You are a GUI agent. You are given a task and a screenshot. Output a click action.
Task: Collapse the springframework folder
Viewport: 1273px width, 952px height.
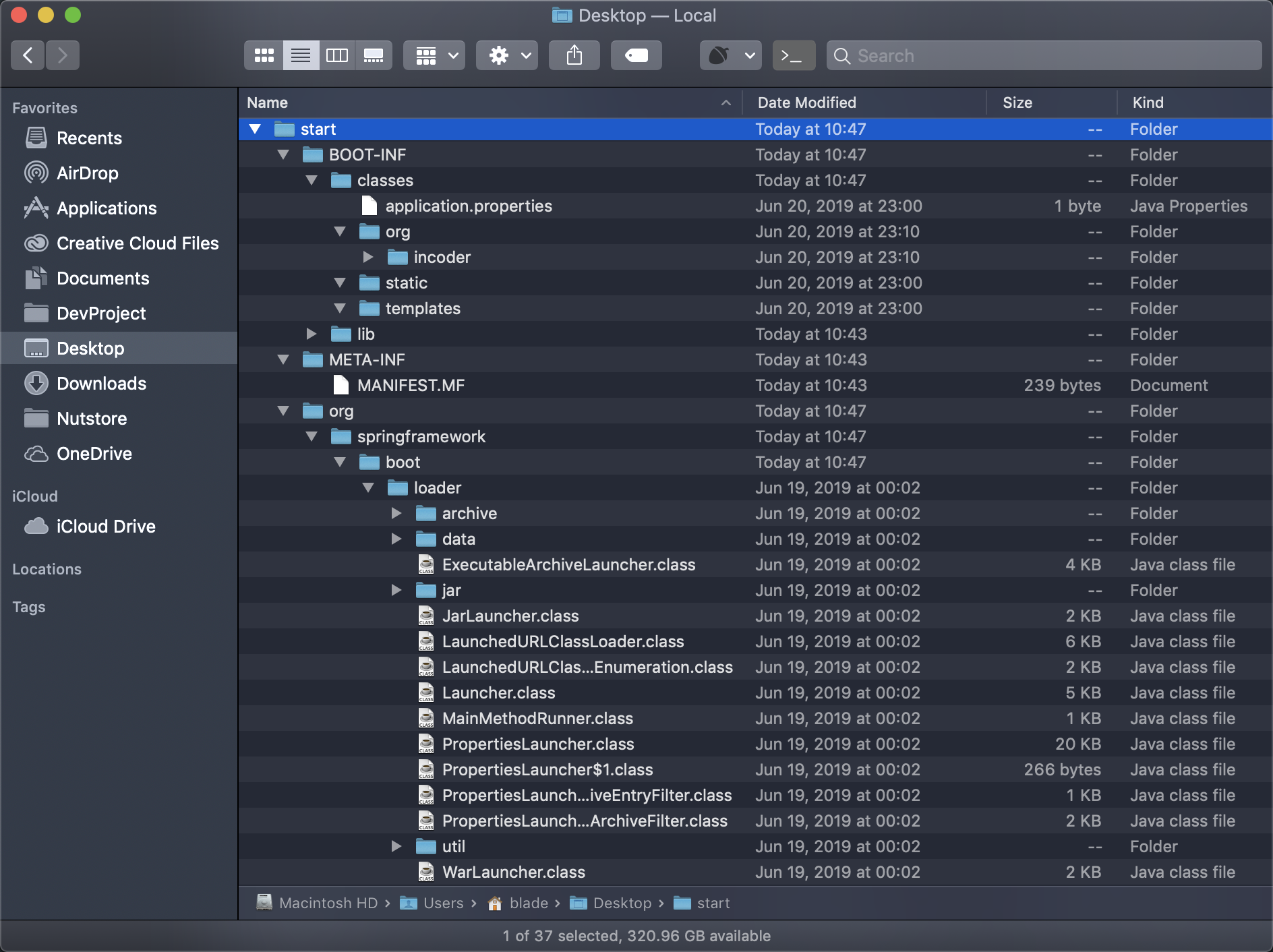pyautogui.click(x=312, y=436)
